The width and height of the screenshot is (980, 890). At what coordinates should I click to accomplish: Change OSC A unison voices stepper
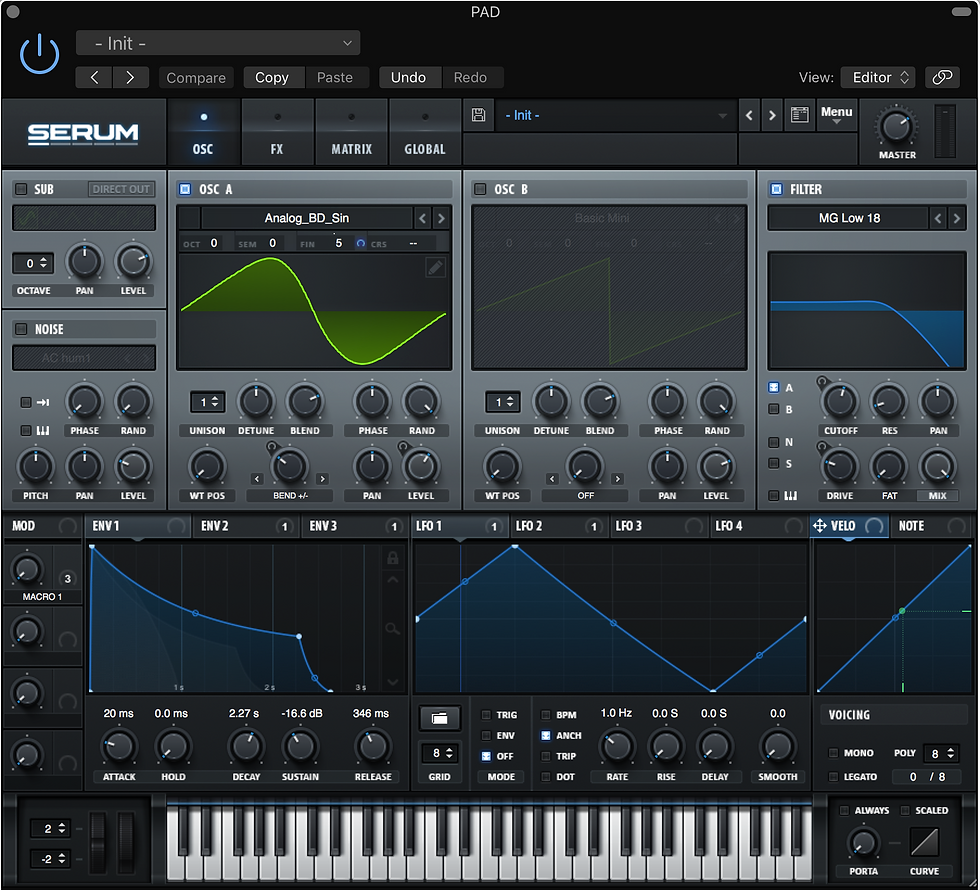click(208, 402)
